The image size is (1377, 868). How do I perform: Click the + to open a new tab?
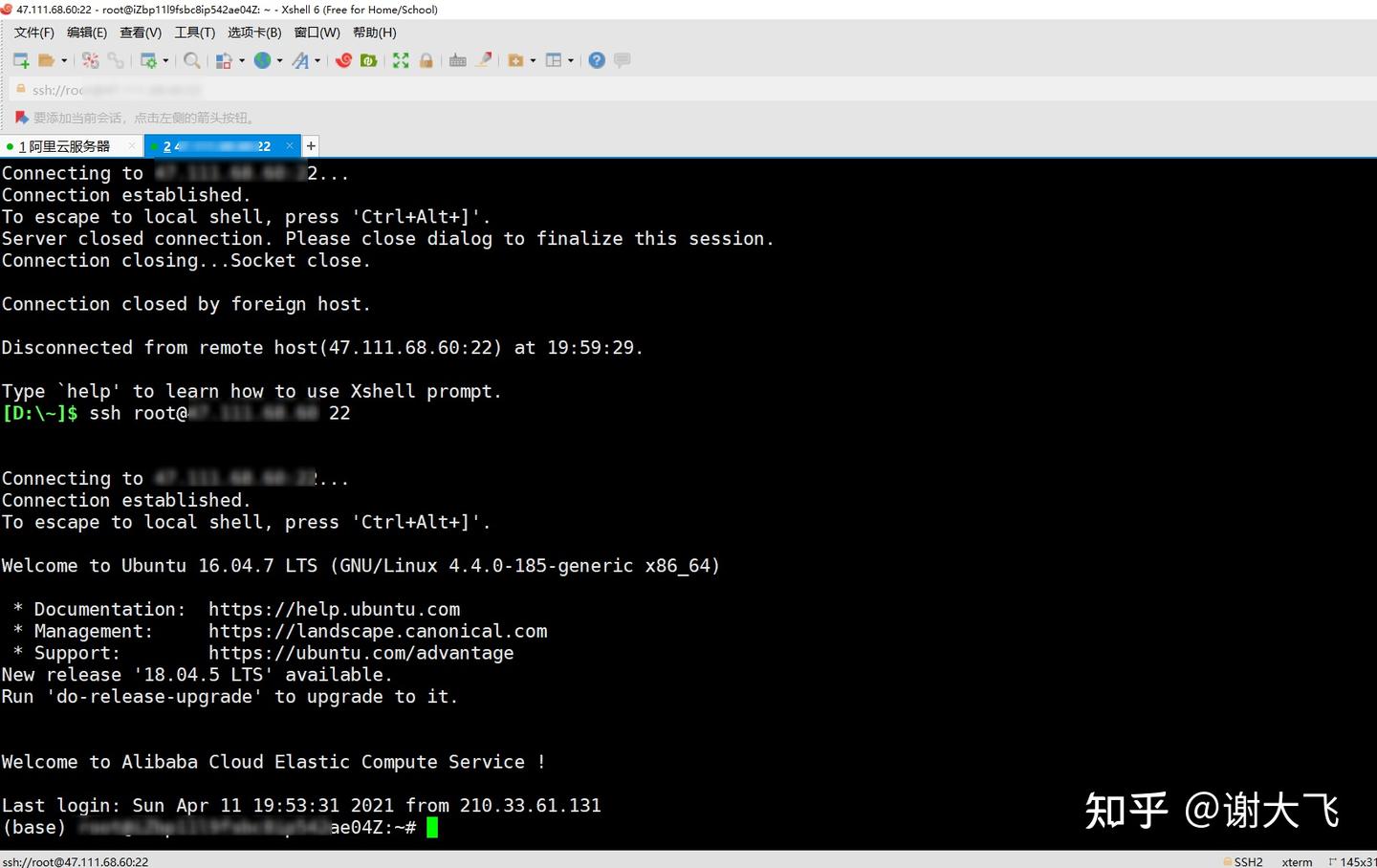click(x=310, y=145)
